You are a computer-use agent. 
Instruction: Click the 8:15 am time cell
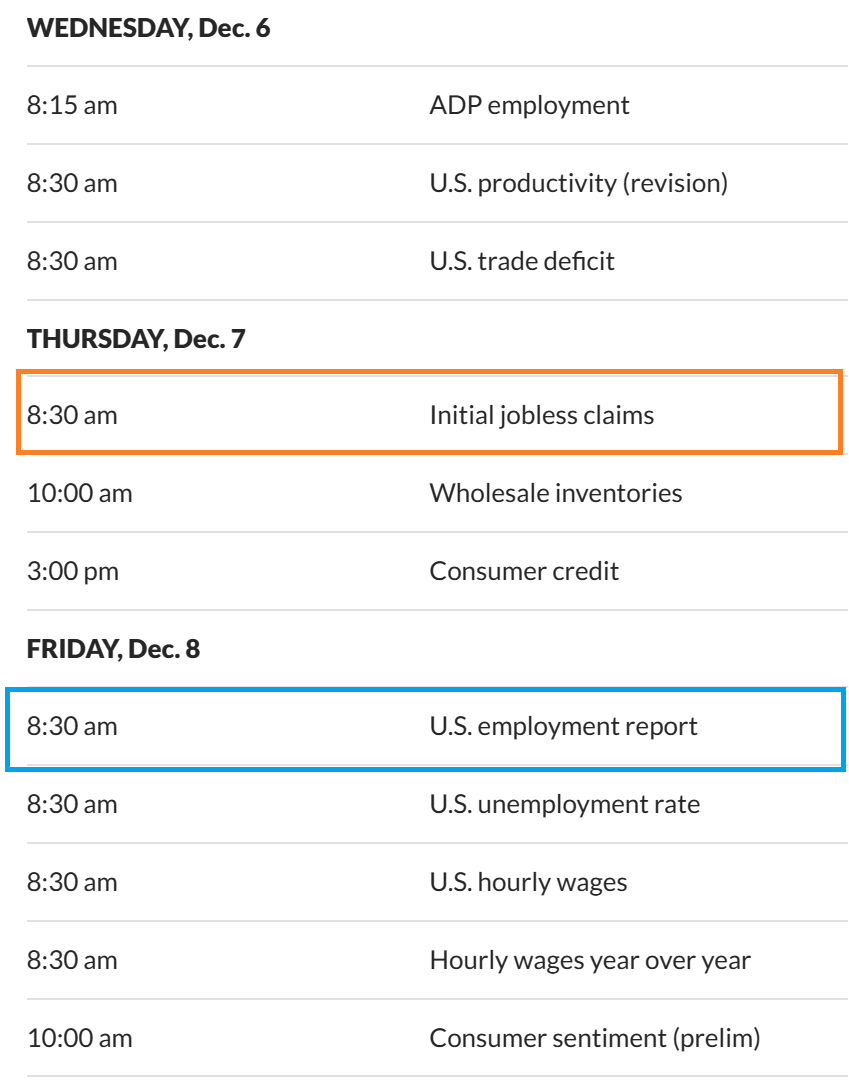click(72, 105)
